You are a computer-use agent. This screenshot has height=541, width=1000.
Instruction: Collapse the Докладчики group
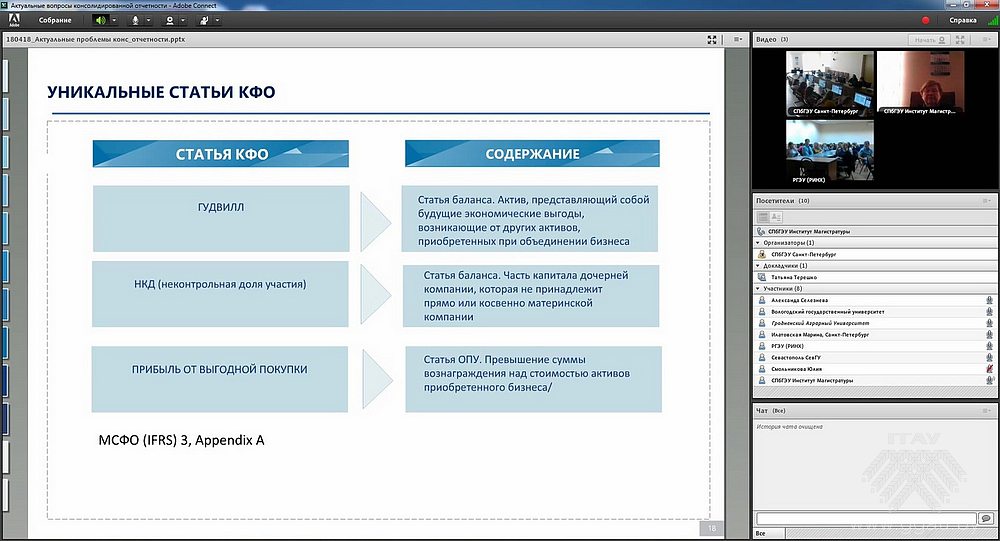click(758, 266)
